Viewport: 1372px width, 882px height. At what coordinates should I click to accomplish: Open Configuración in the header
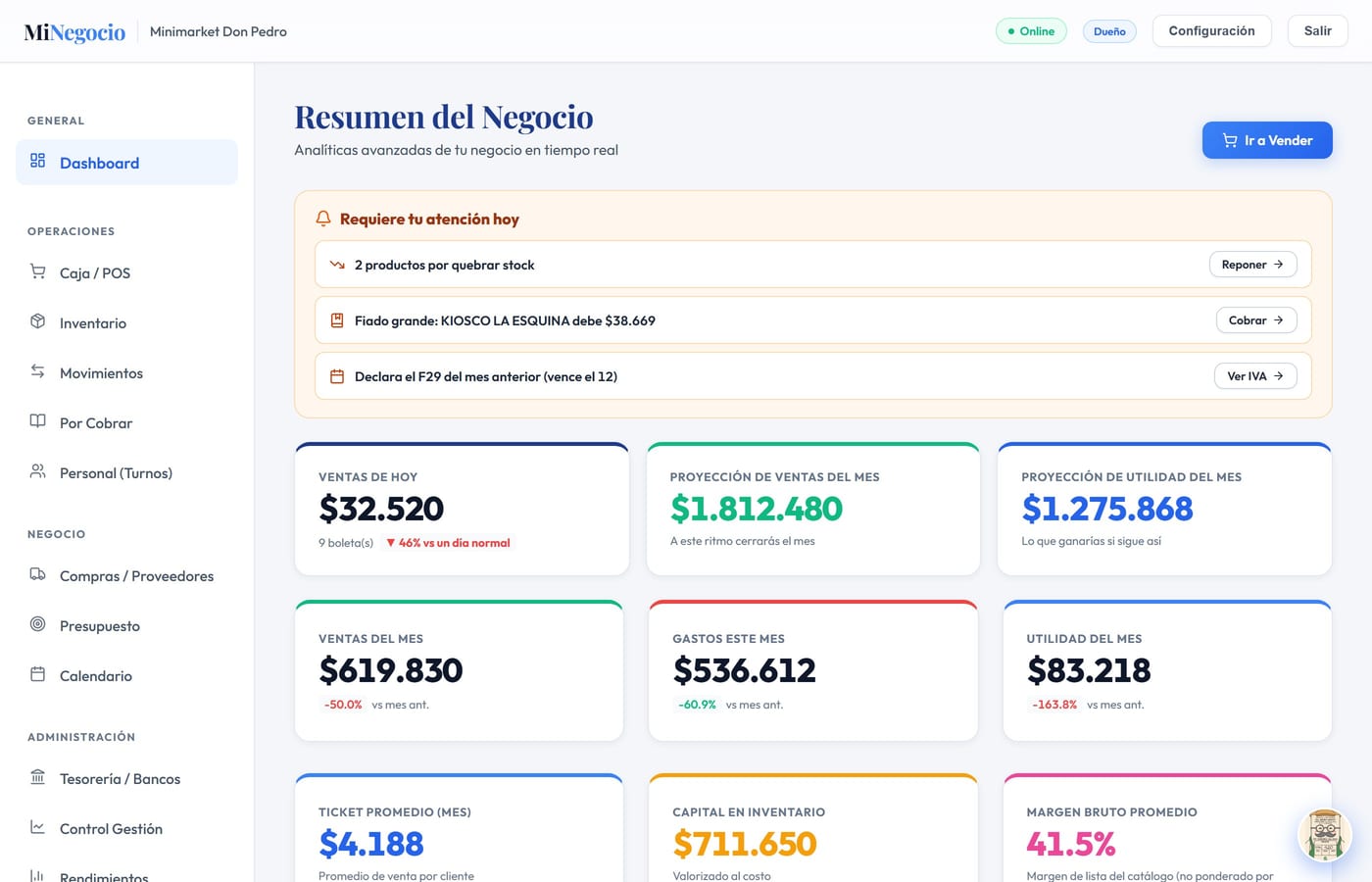pos(1211,31)
